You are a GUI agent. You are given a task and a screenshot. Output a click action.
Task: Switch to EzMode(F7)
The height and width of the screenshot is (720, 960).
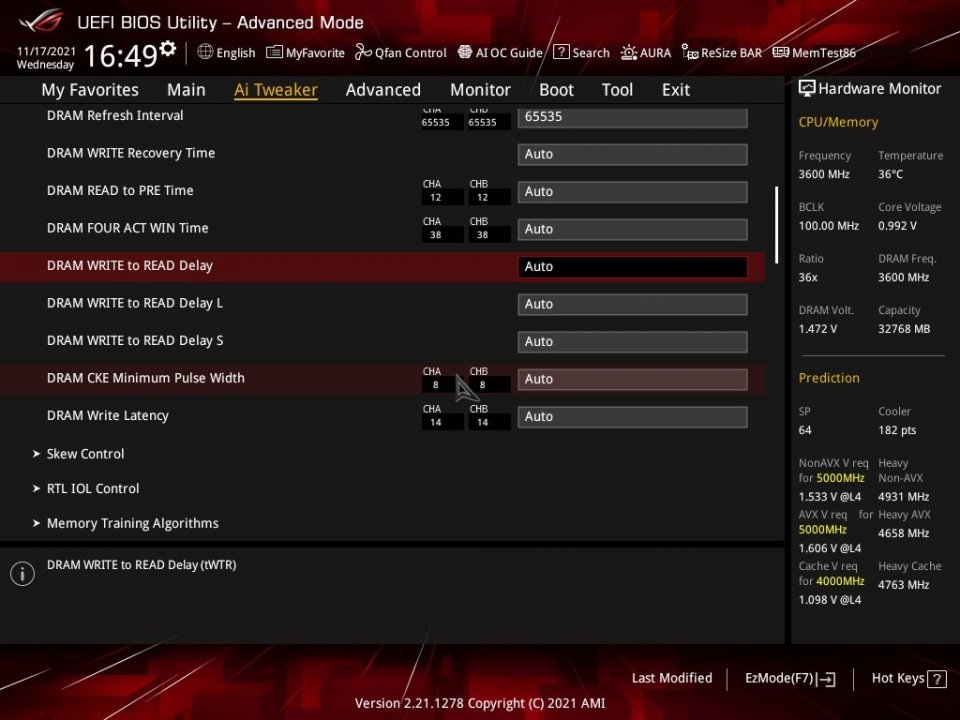click(790, 678)
